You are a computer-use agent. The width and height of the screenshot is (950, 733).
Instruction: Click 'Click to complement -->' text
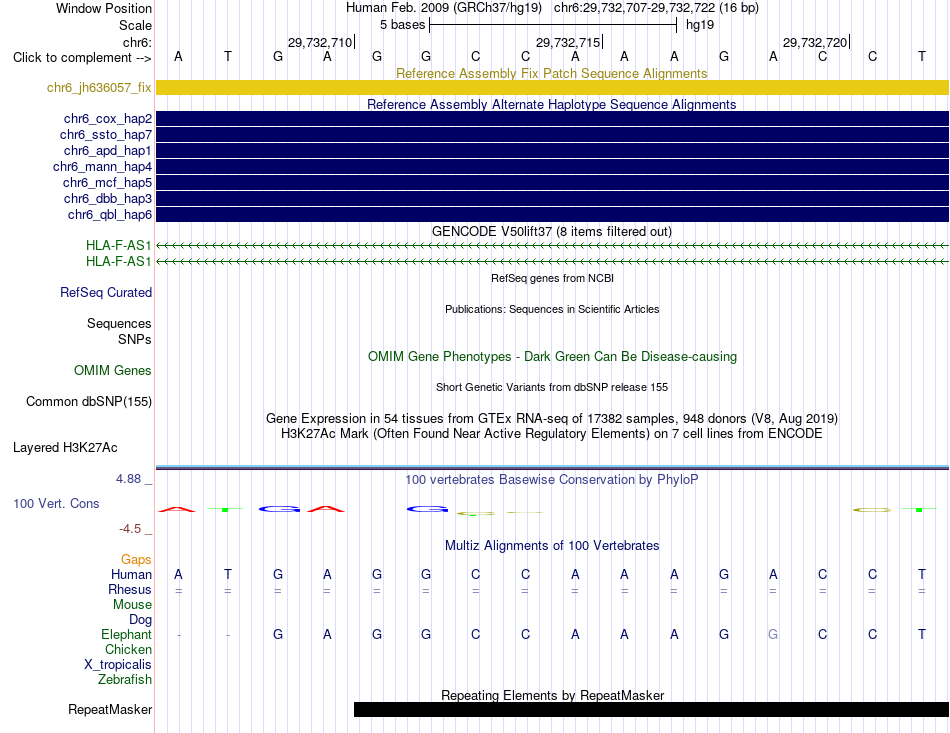pyautogui.click(x=82, y=58)
